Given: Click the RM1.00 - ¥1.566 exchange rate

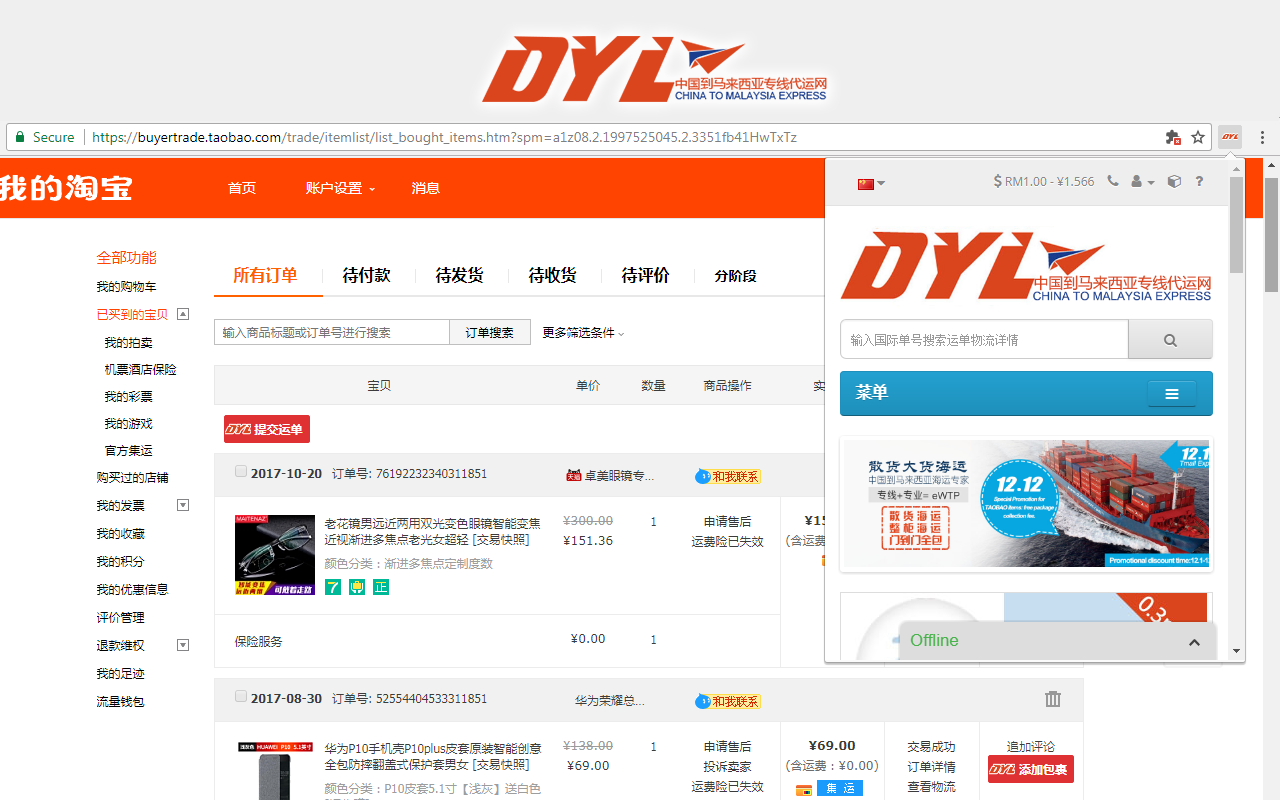Looking at the screenshot, I should point(1044,182).
